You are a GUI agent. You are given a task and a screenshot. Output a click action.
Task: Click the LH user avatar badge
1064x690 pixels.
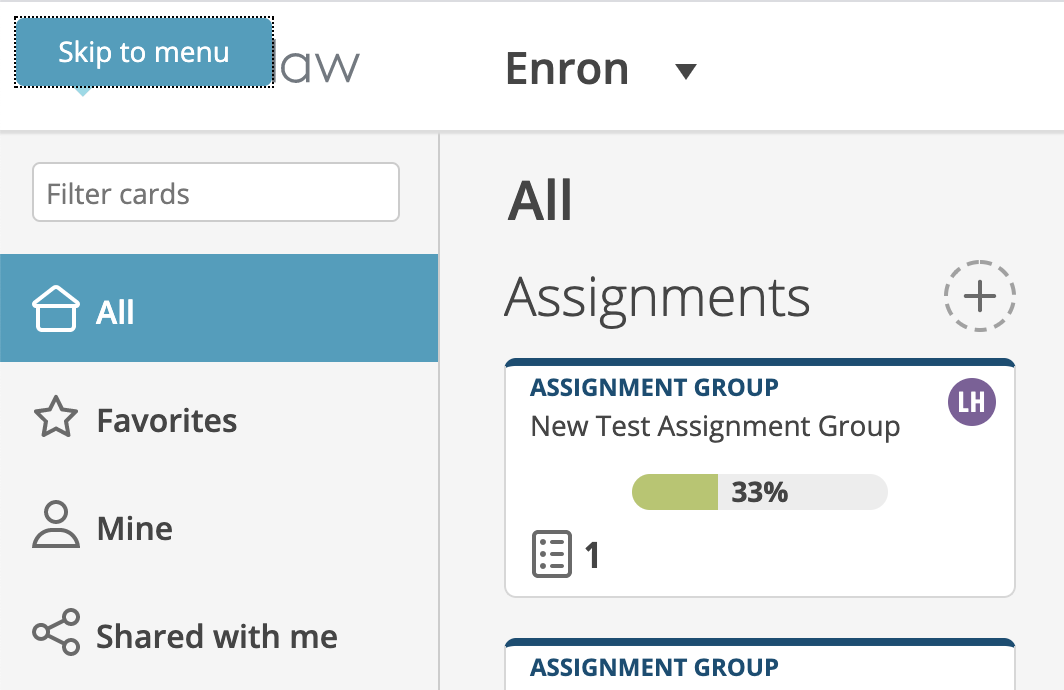pos(972,402)
